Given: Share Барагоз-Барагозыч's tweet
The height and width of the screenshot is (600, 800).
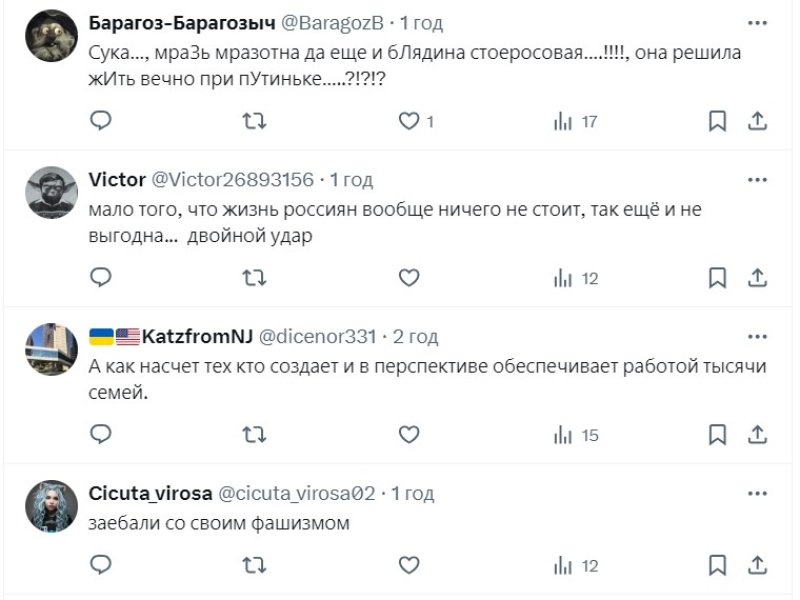Looking at the screenshot, I should click(757, 121).
